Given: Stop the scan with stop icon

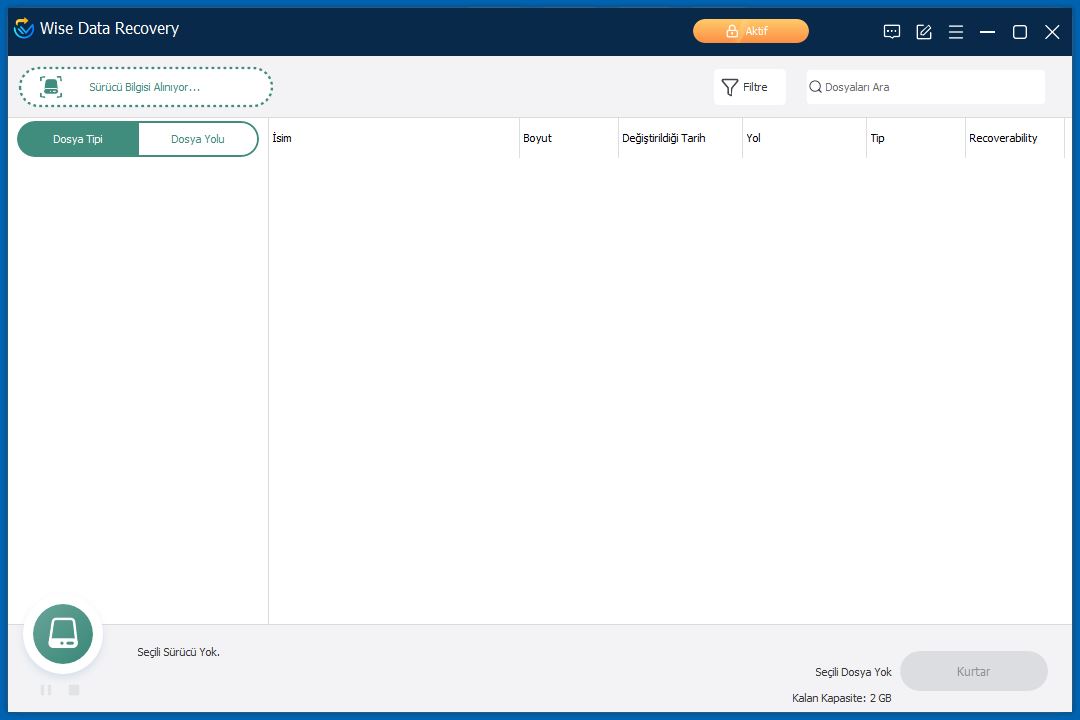Looking at the screenshot, I should pyautogui.click(x=74, y=690).
